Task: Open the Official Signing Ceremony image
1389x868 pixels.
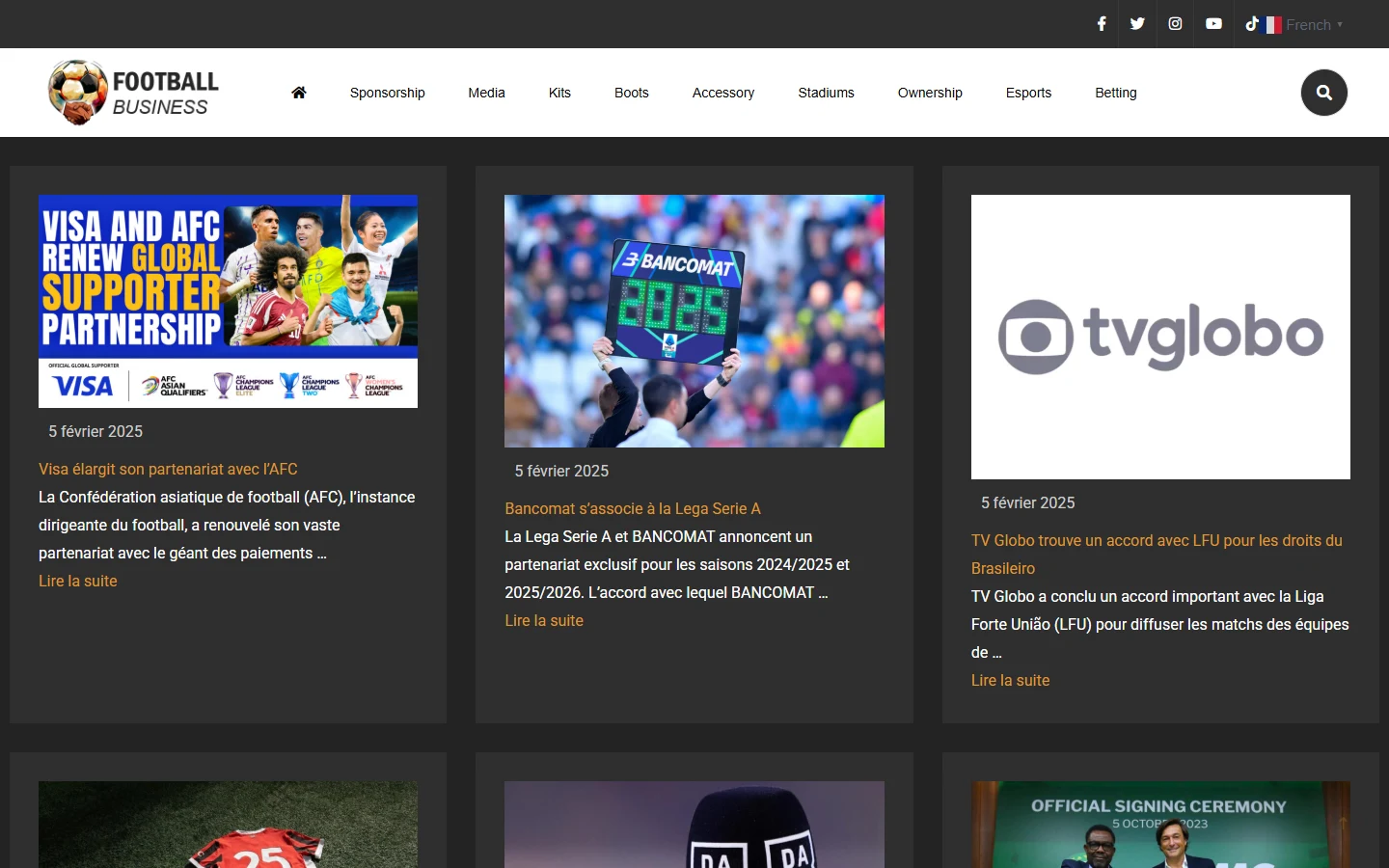Action: (x=1160, y=825)
